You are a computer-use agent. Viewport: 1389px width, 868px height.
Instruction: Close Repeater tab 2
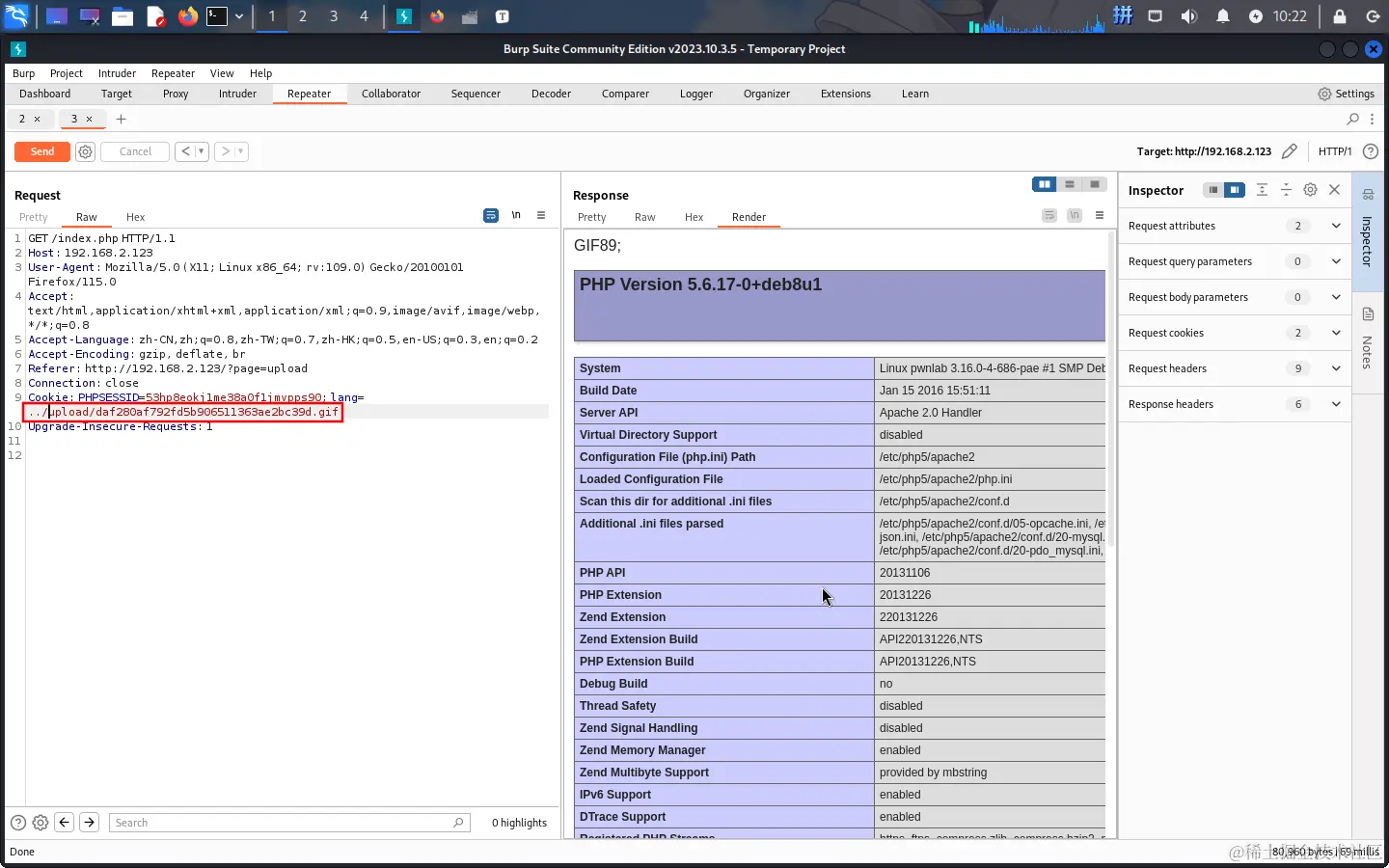pyautogui.click(x=38, y=119)
